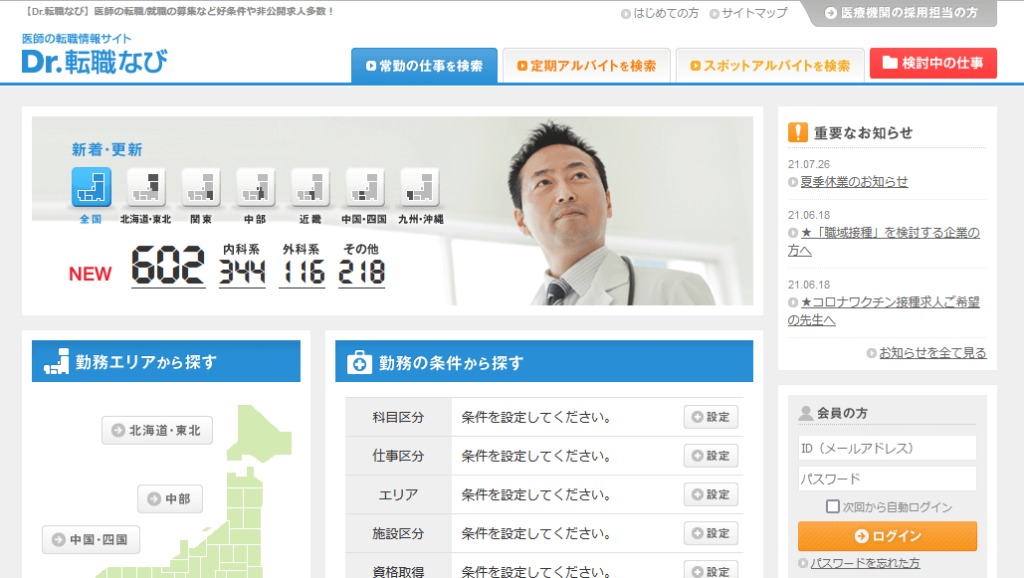Open the スポットアルバイトを検索 tab
This screenshot has width=1024, height=578.
pos(770,62)
